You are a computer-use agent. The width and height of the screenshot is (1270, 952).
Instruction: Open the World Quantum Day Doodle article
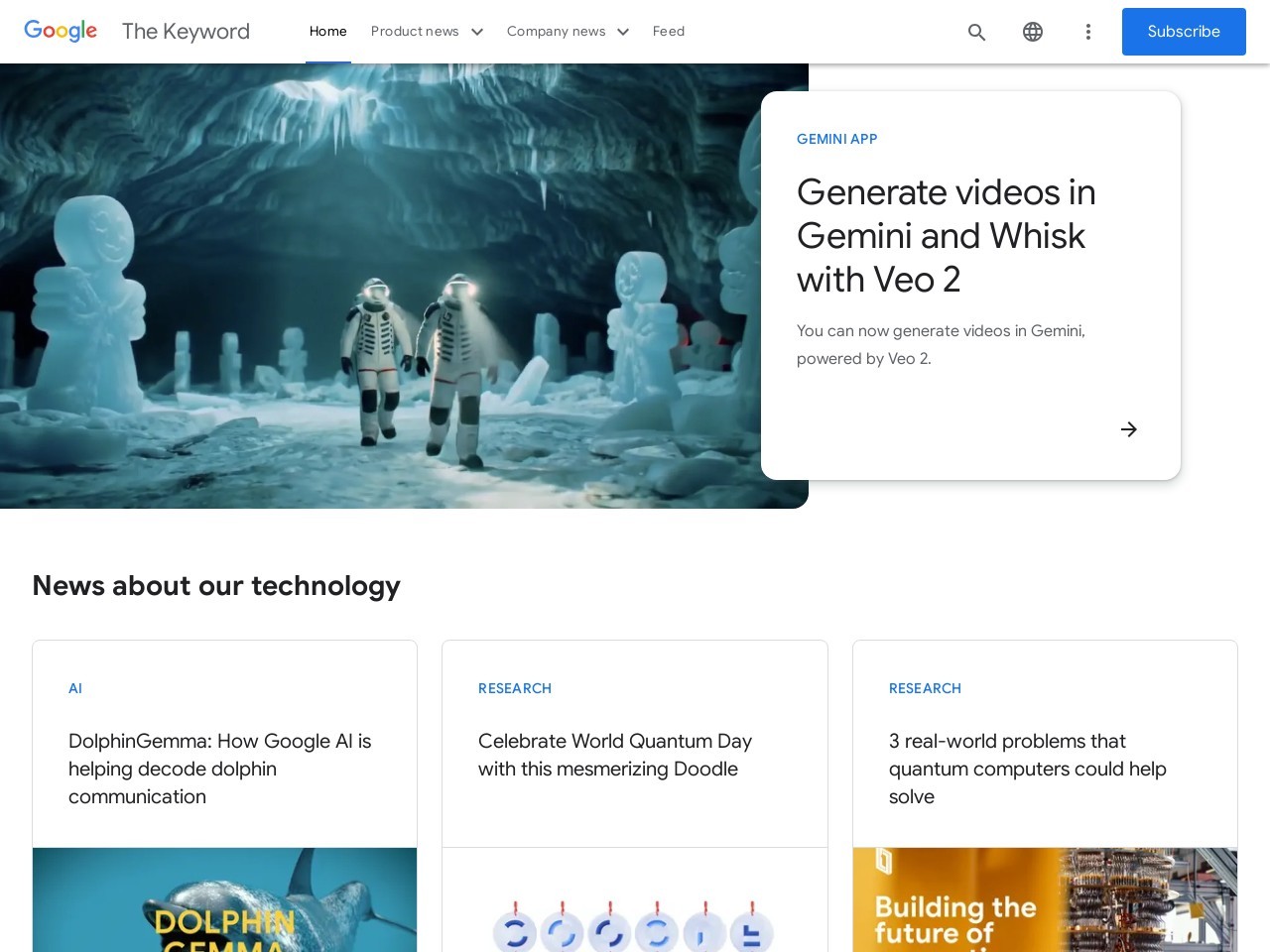coord(615,755)
